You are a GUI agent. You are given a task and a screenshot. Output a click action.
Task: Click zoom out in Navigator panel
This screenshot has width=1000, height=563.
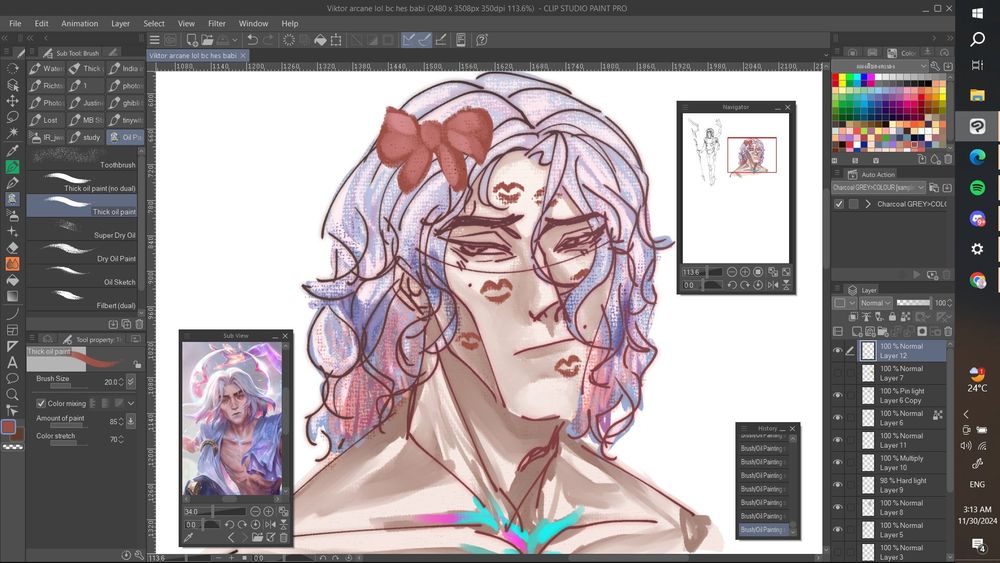(732, 272)
